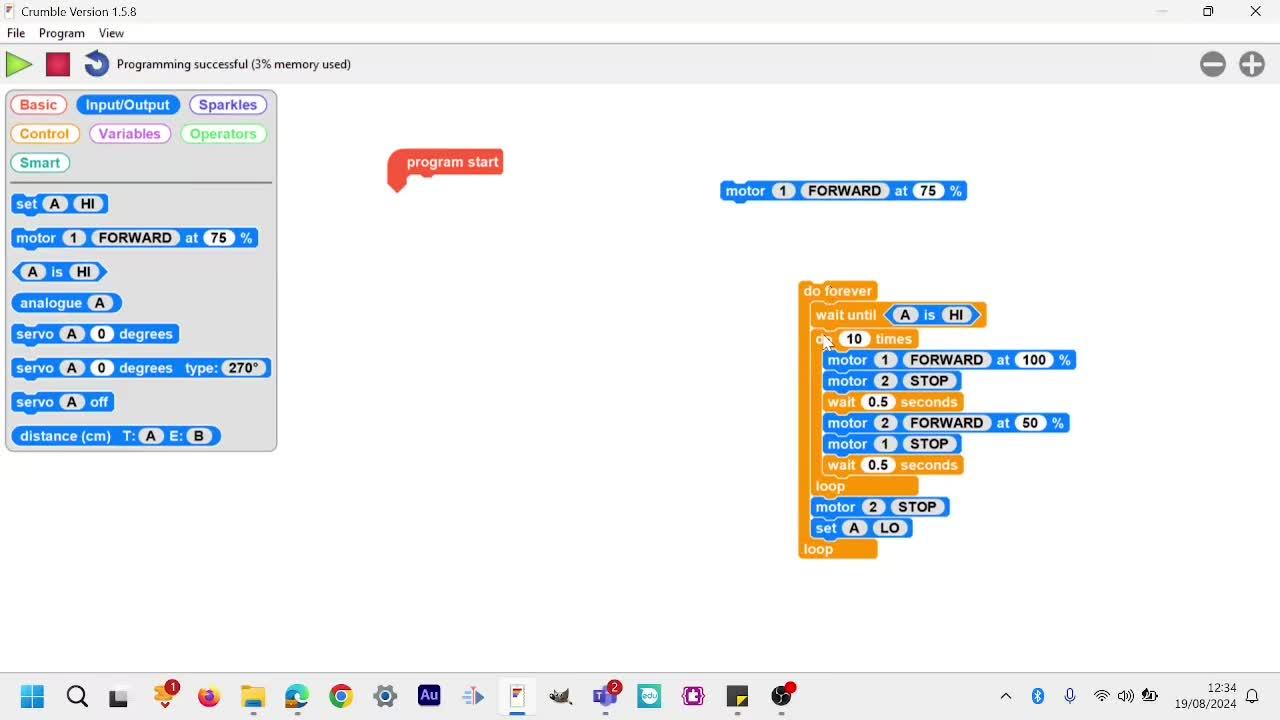Select the Control block category
This screenshot has width=1280, height=720.
(45, 134)
